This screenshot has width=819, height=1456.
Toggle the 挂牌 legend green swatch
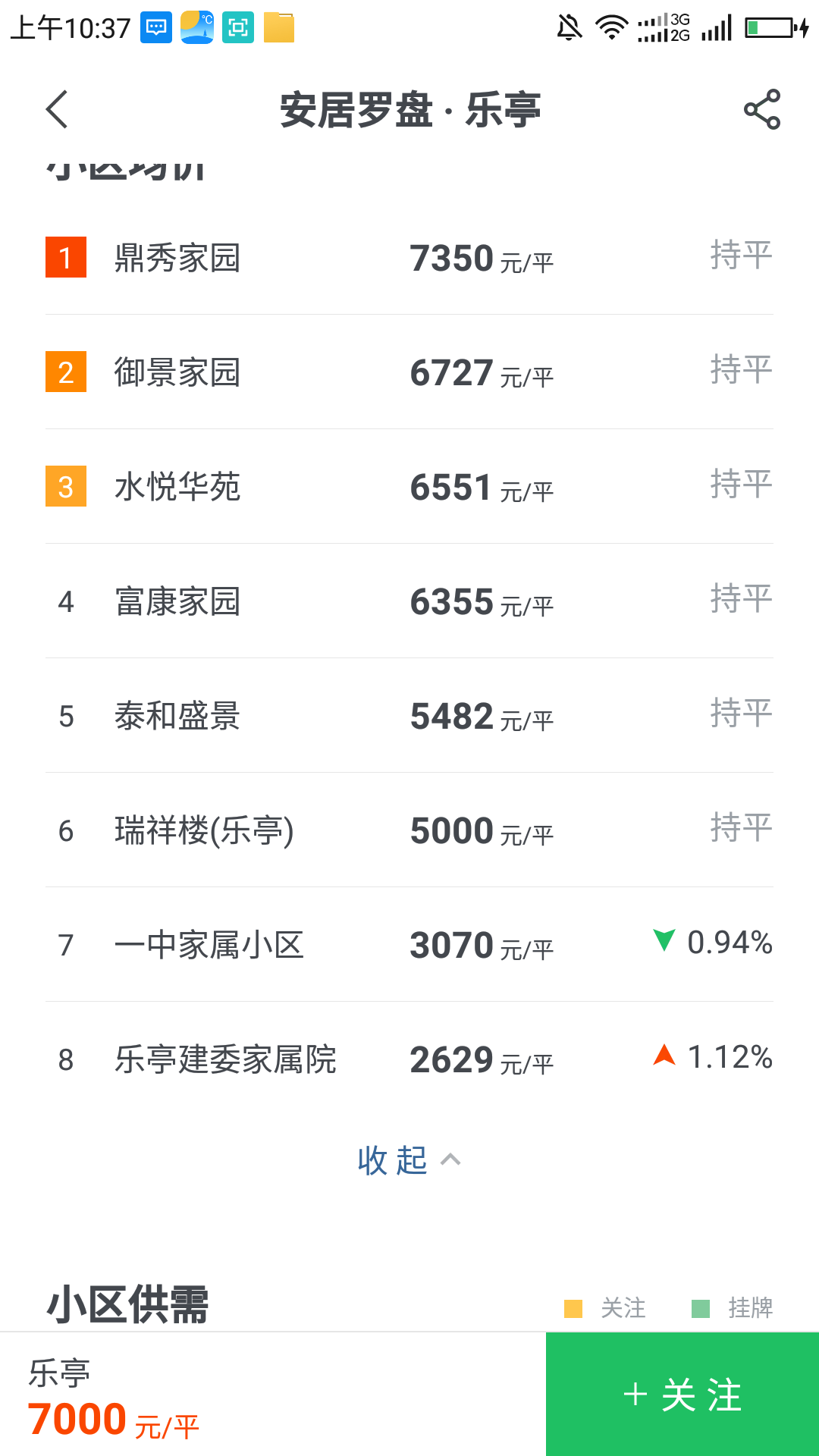[x=701, y=1308]
